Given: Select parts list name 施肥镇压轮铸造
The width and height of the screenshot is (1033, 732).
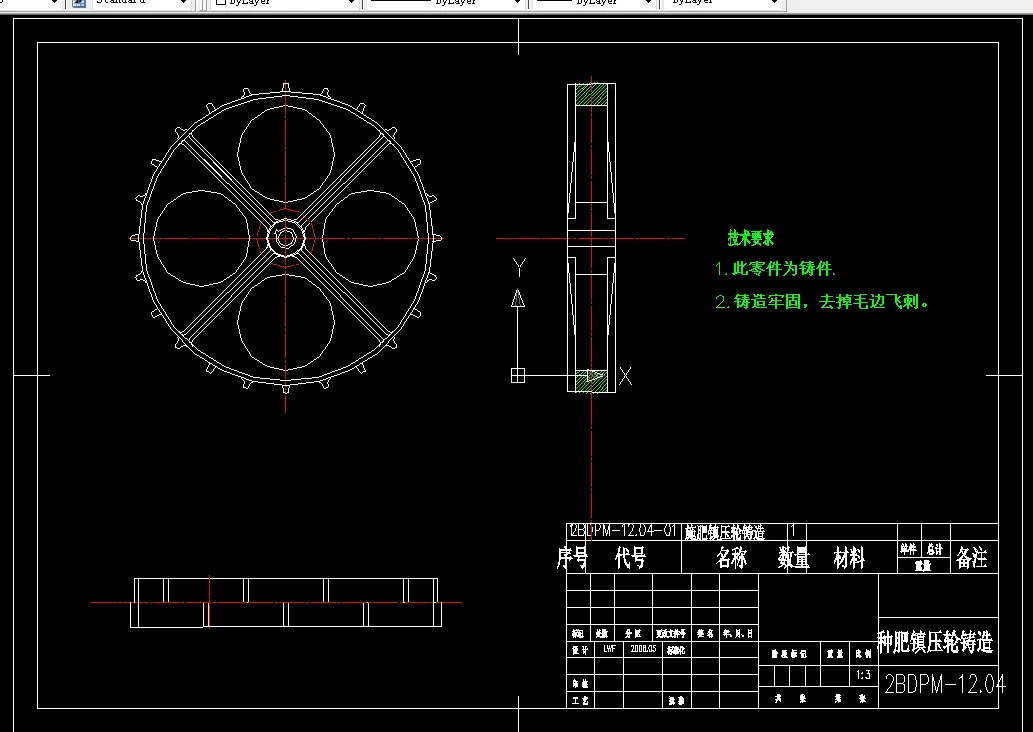Looking at the screenshot, I should (x=725, y=532).
